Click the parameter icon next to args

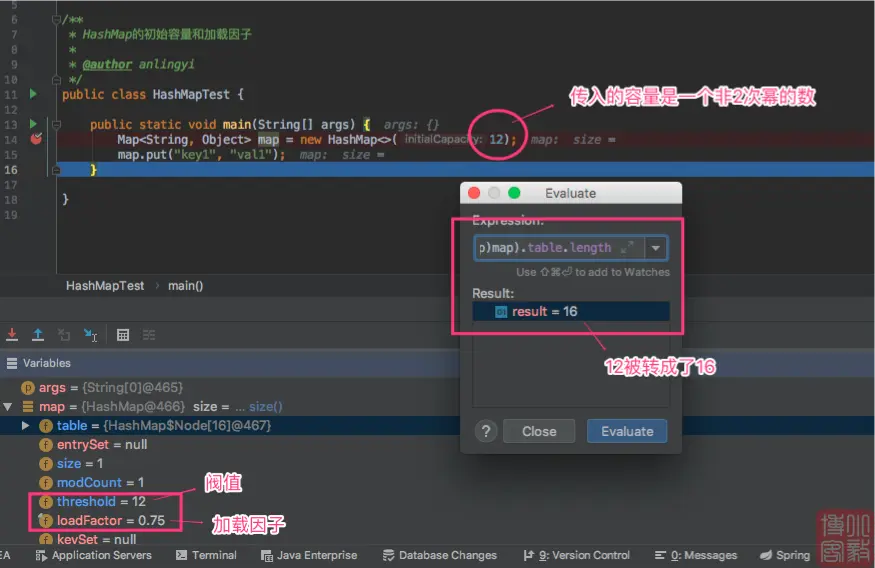tap(28, 387)
